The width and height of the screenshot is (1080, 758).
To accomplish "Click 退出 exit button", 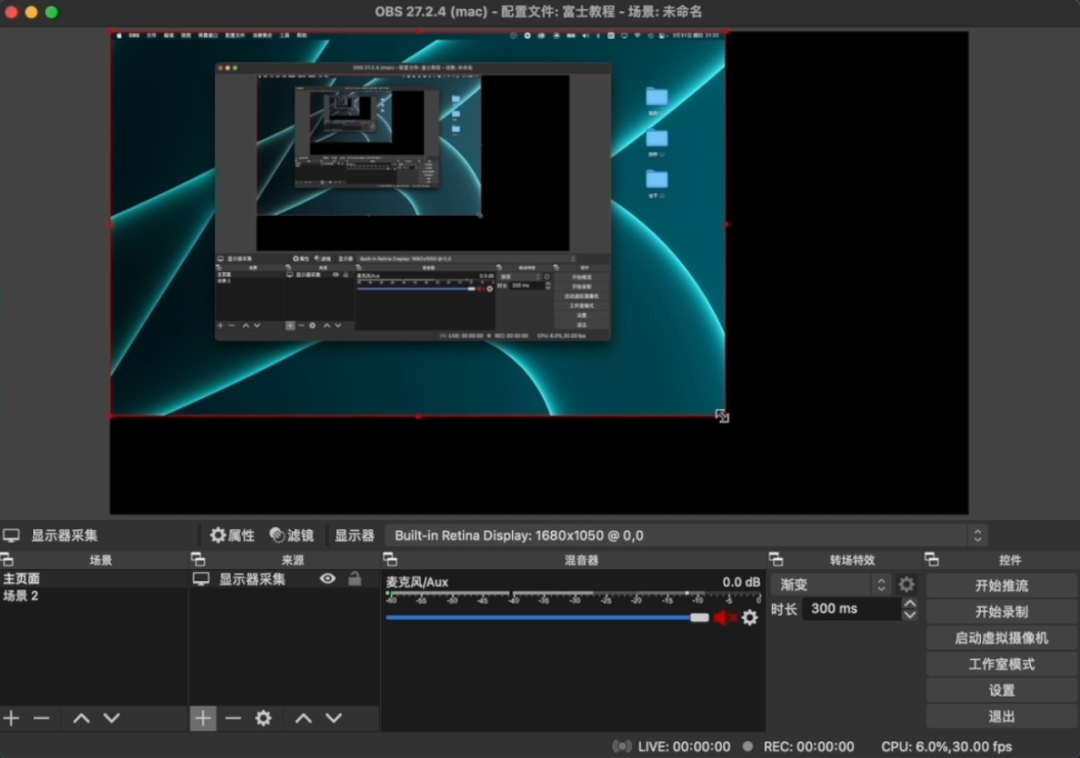I will click(1001, 716).
